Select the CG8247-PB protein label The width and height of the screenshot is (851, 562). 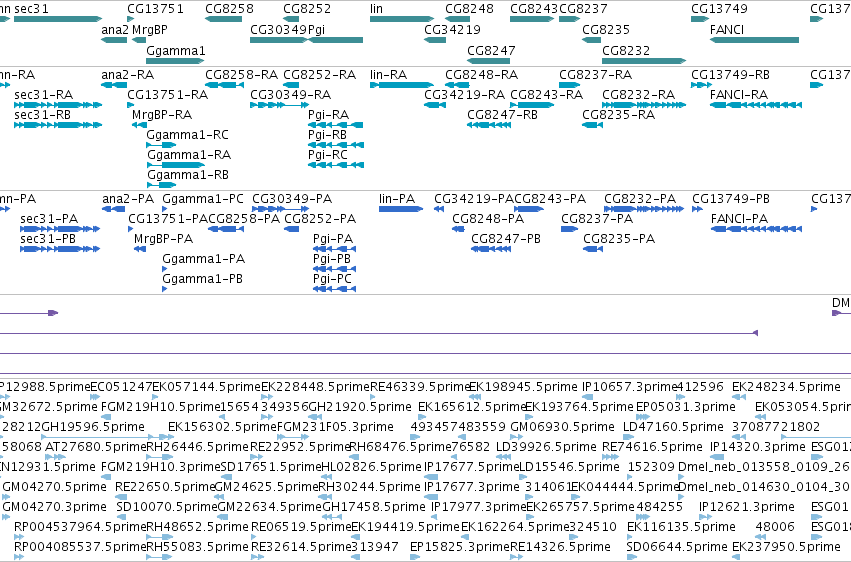[x=506, y=239]
